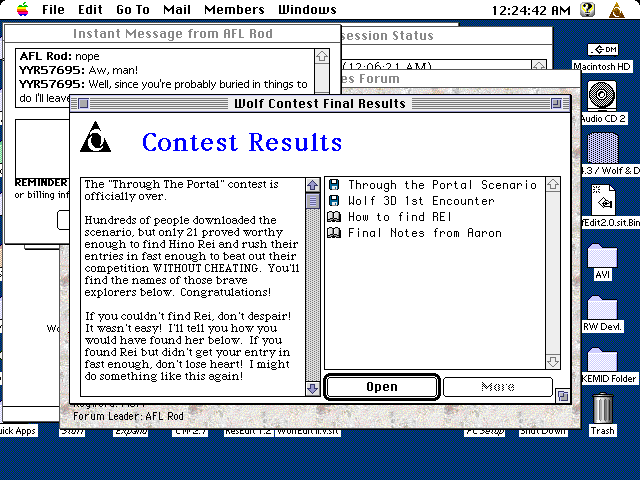The height and width of the screenshot is (480, 640).
Task: Open the File menu
Action: point(53,9)
